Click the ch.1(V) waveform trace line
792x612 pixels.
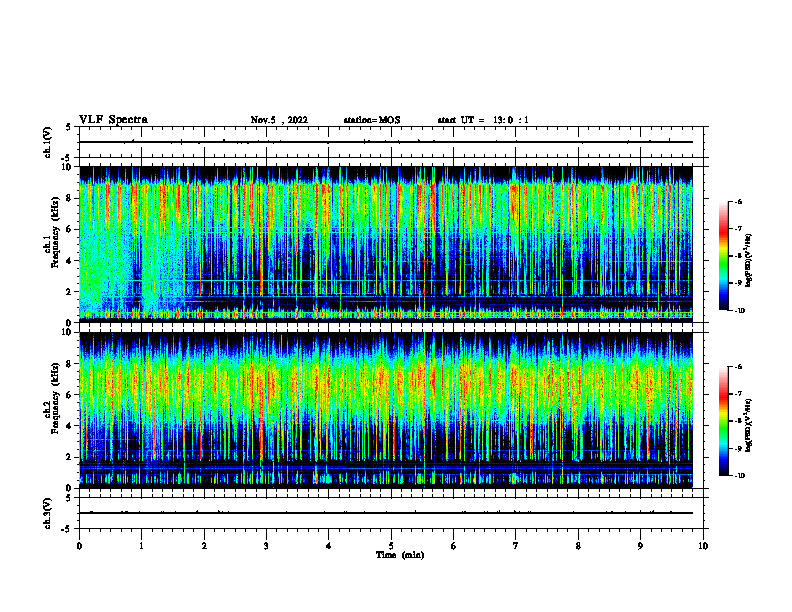click(x=386, y=142)
